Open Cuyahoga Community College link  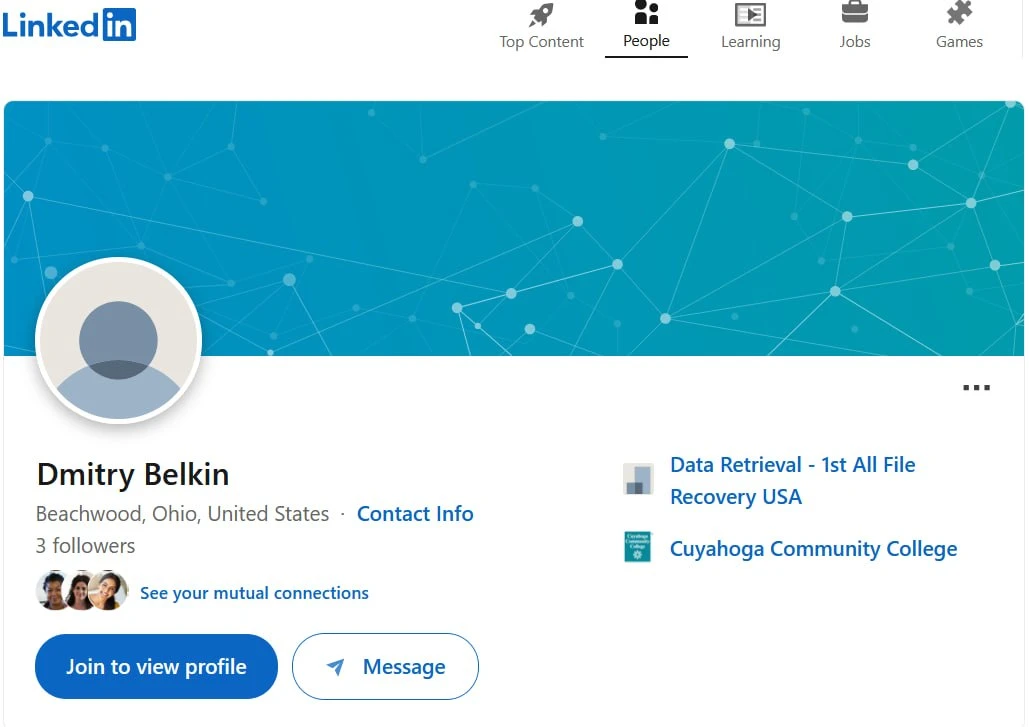coord(813,549)
